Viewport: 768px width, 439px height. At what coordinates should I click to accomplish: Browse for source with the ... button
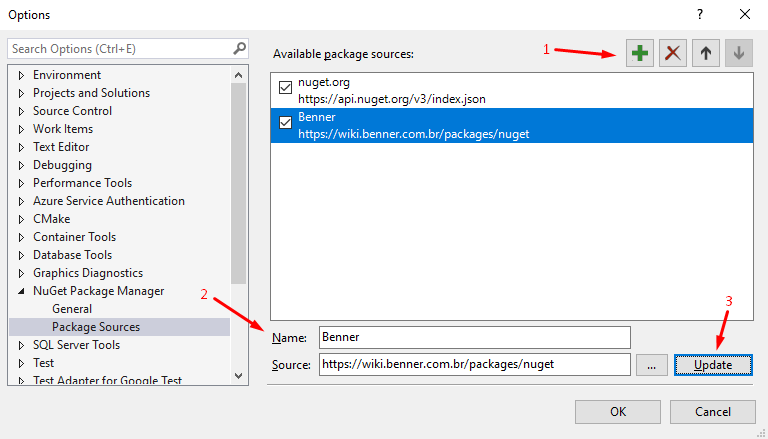[x=651, y=365]
